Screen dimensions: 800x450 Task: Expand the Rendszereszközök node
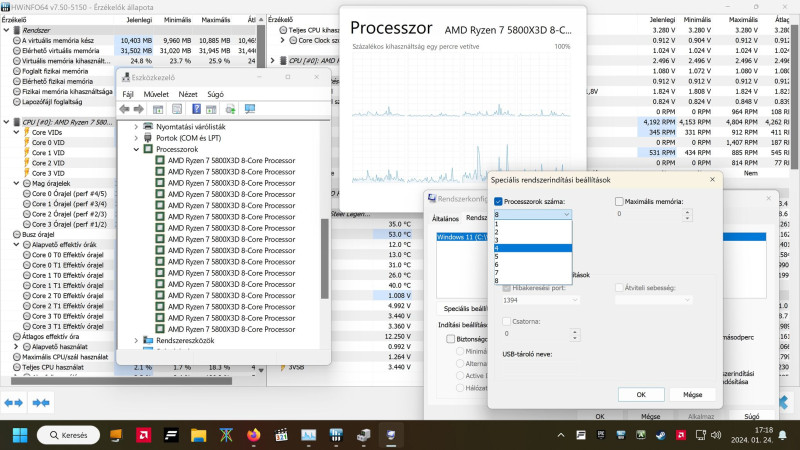tap(136, 340)
